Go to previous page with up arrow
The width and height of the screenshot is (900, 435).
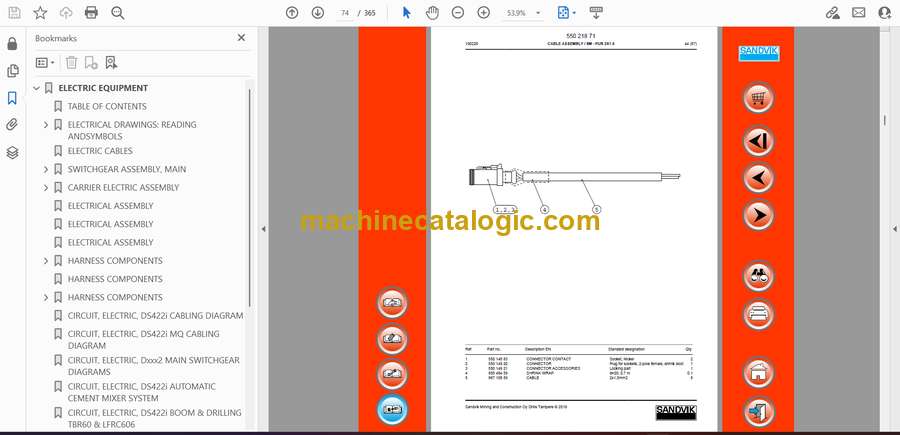(x=292, y=13)
